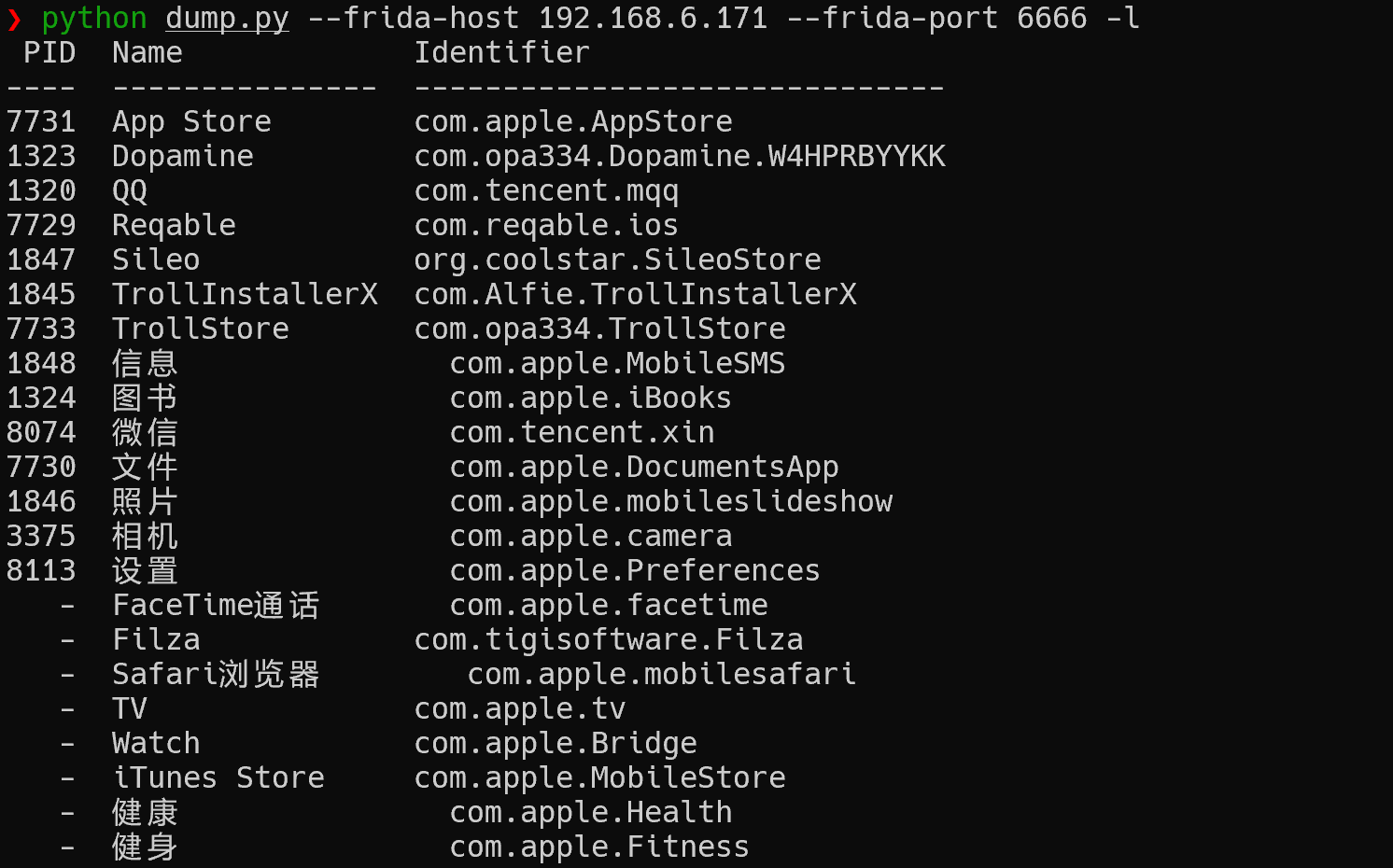The width and height of the screenshot is (1393, 868).
Task: Click the Filza app name
Action: pos(156,640)
